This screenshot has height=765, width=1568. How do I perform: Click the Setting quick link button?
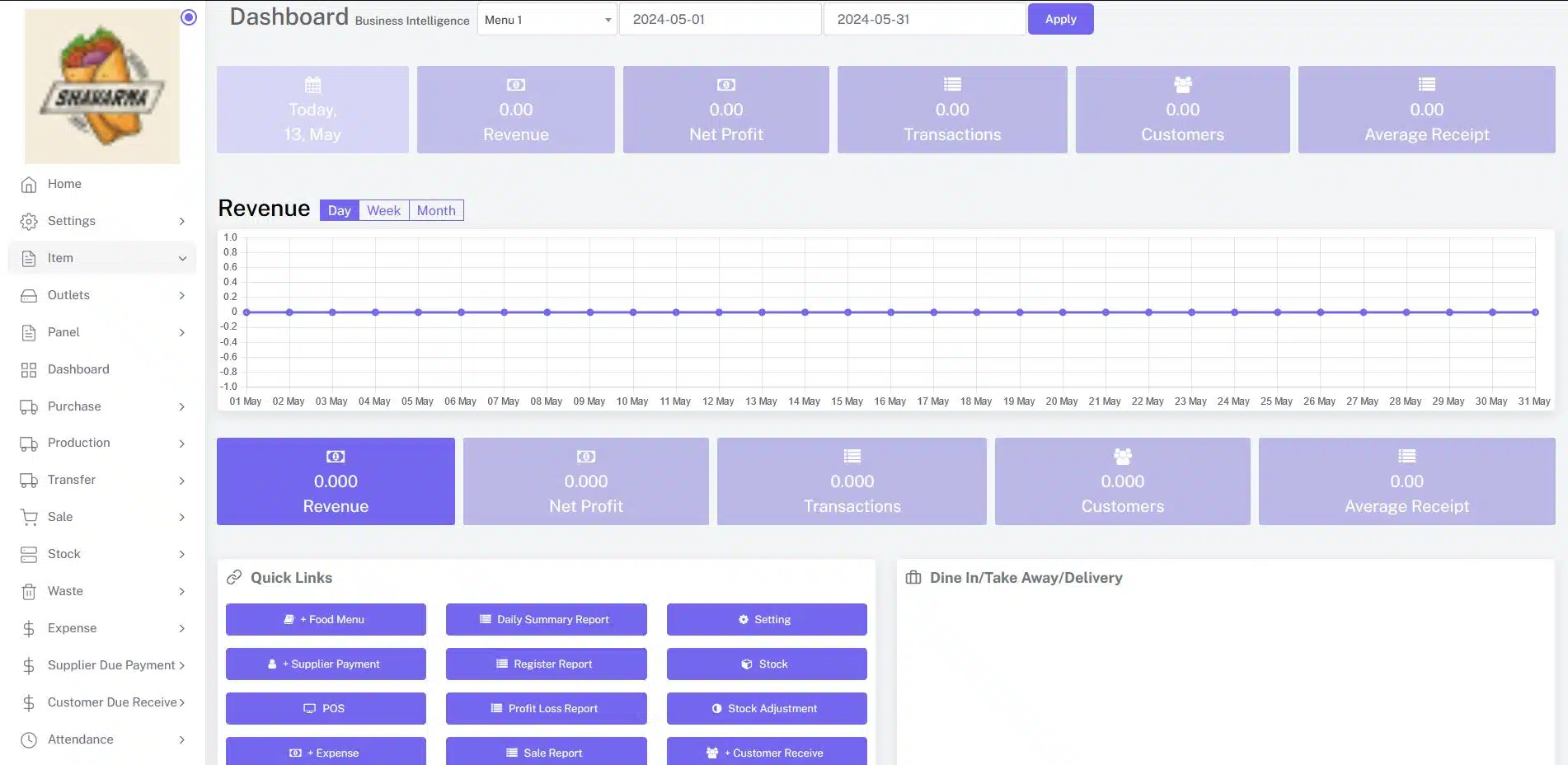(767, 619)
